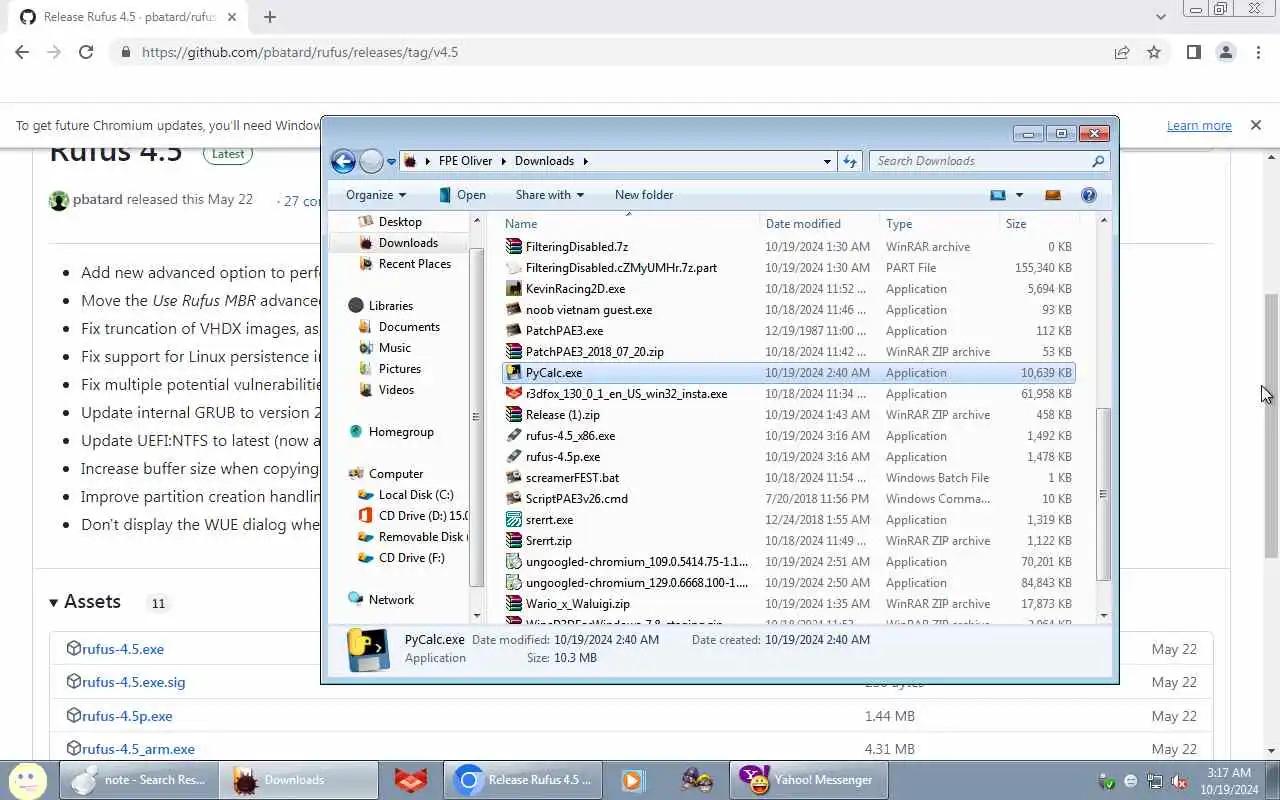Go back in Explorer navigation
The height and width of the screenshot is (800, 1280).
[x=343, y=161]
